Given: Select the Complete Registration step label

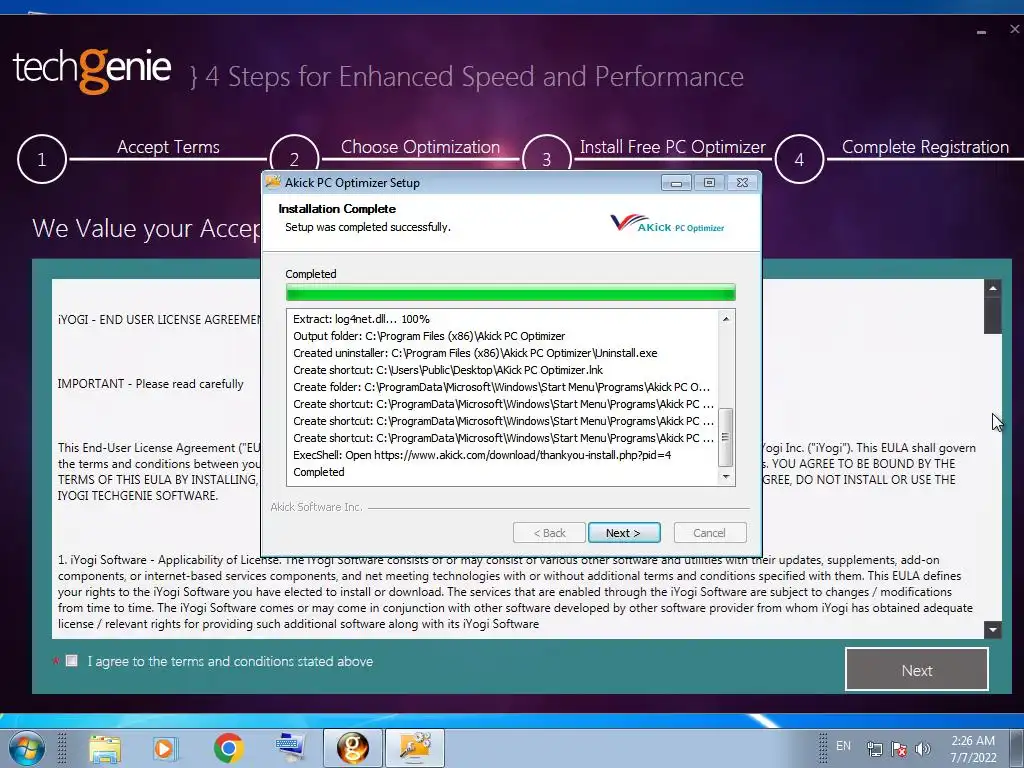Looking at the screenshot, I should tap(925, 147).
